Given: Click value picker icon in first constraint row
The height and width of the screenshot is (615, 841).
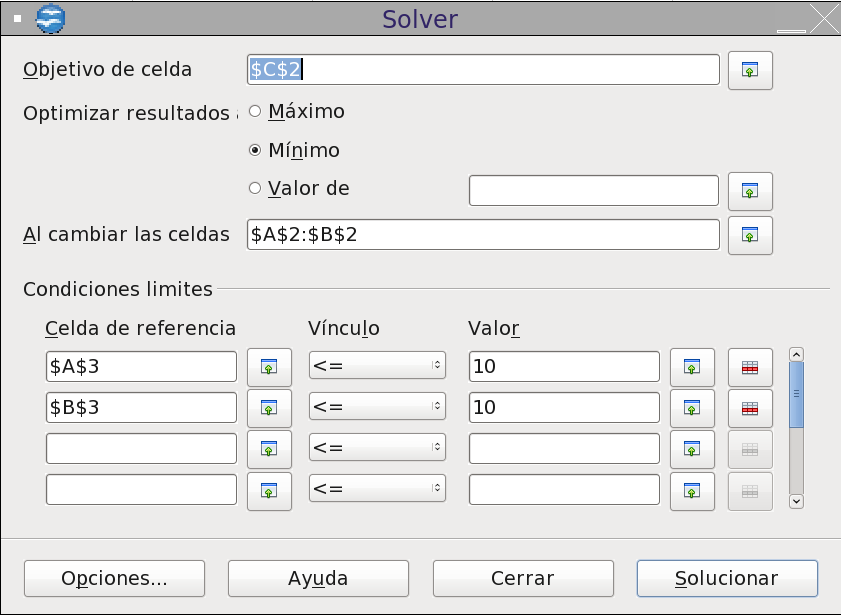Looking at the screenshot, I should point(692,367).
